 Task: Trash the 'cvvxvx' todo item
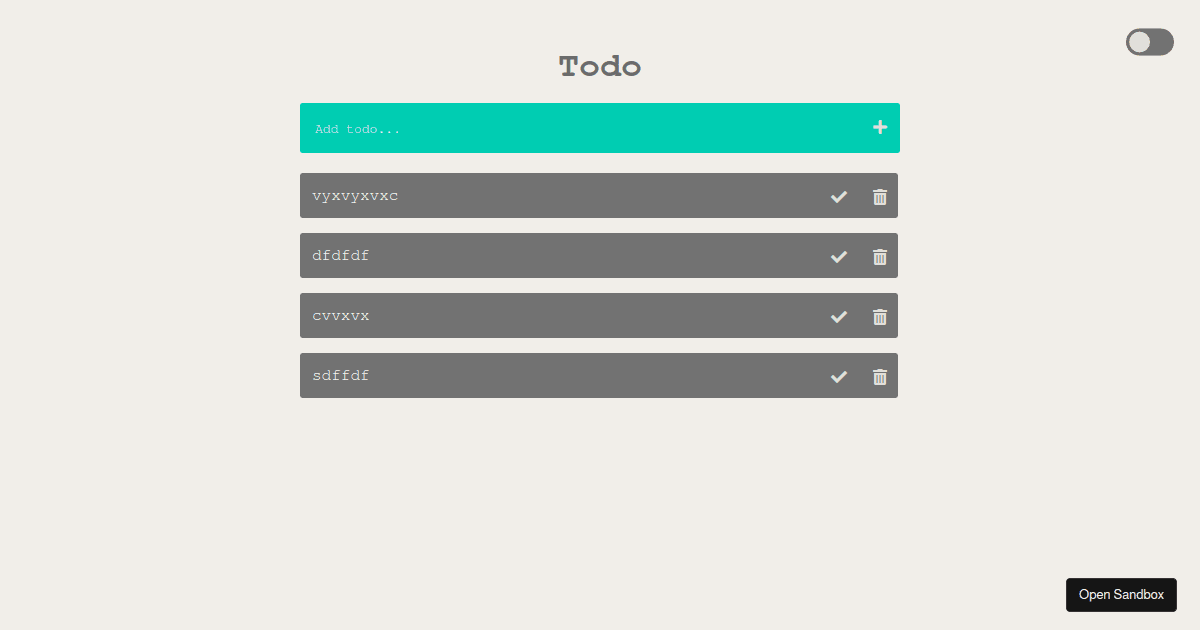click(880, 317)
